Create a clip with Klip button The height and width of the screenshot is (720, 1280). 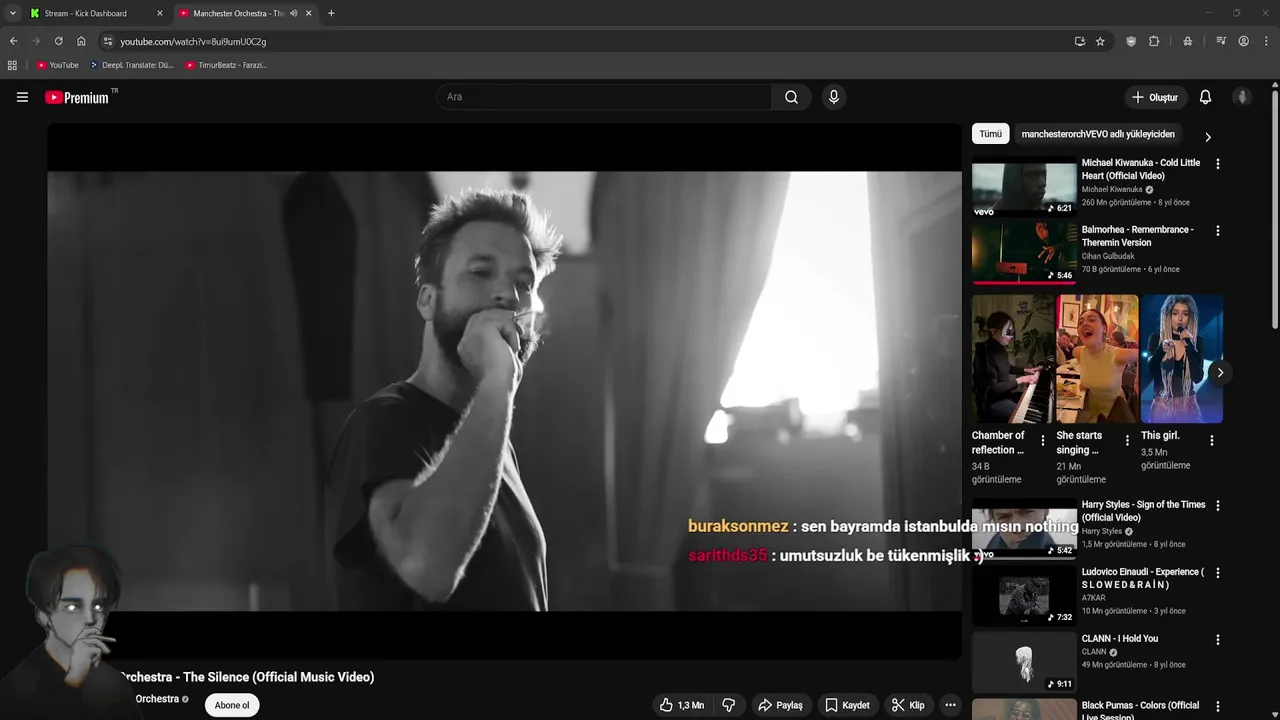[x=908, y=705]
